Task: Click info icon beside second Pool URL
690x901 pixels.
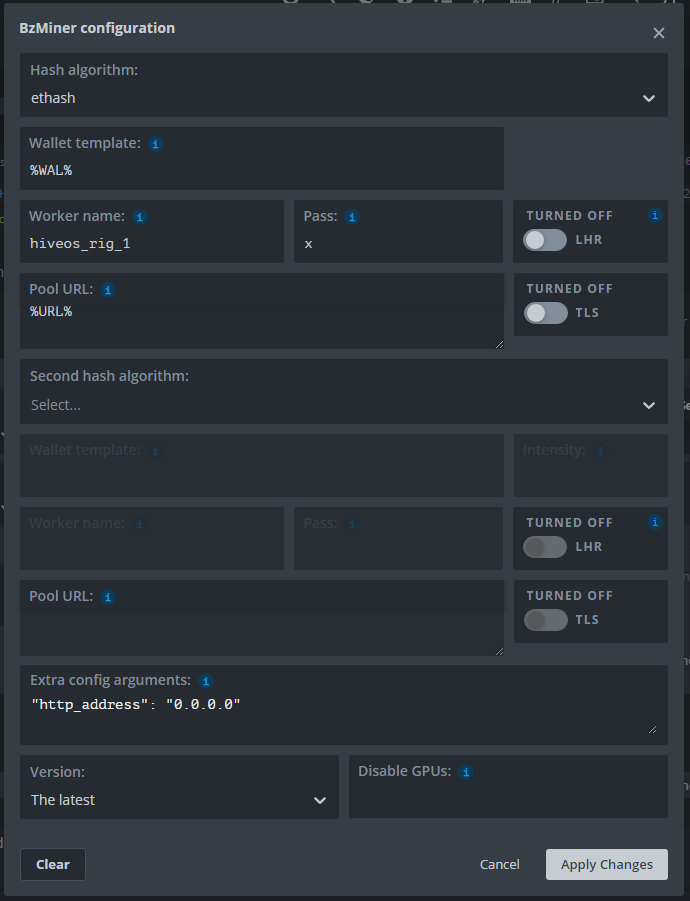Action: pos(109,597)
